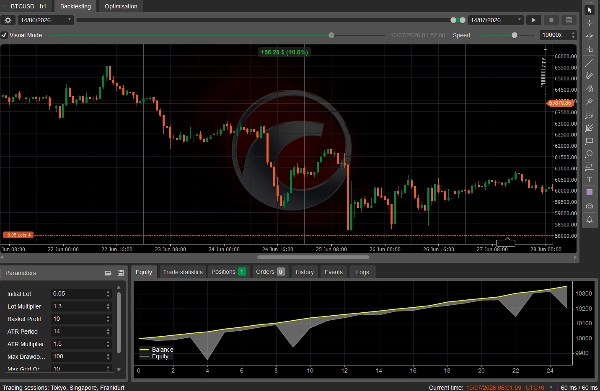This screenshot has width=600, height=391.
Task: Open the purple drawing color swatch
Action: (589, 192)
